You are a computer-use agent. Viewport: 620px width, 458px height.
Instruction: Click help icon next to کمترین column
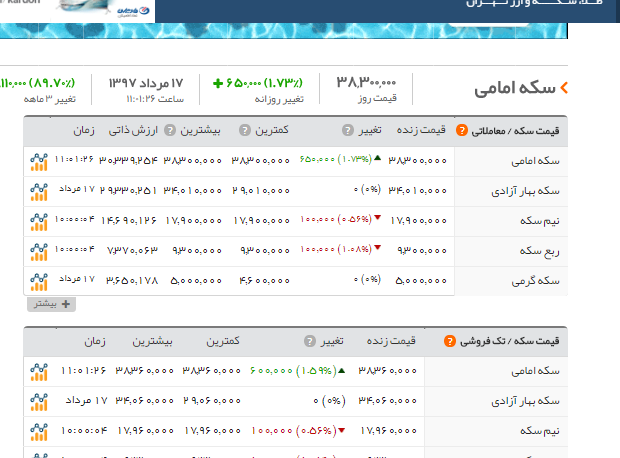[x=245, y=130]
